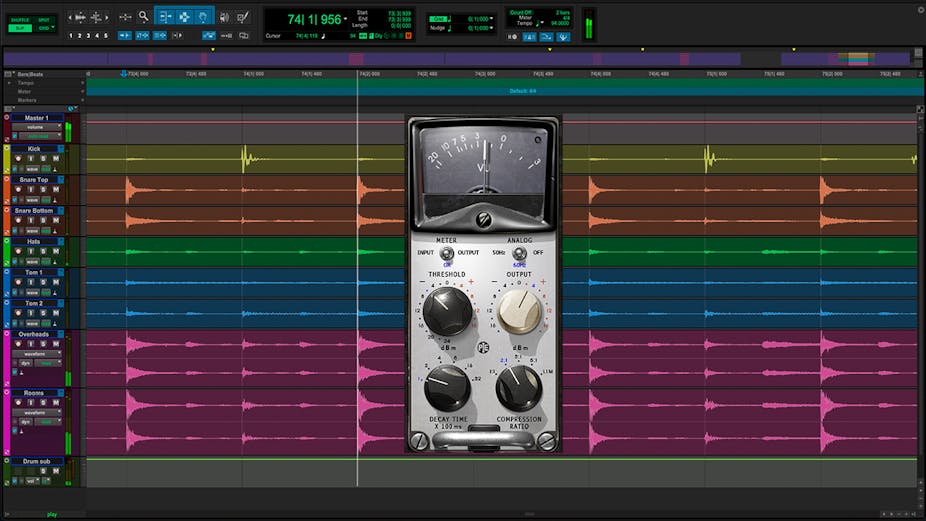Screen dimensions: 926x521
Task: Click the zoom preset 1 button
Action: click(71, 36)
